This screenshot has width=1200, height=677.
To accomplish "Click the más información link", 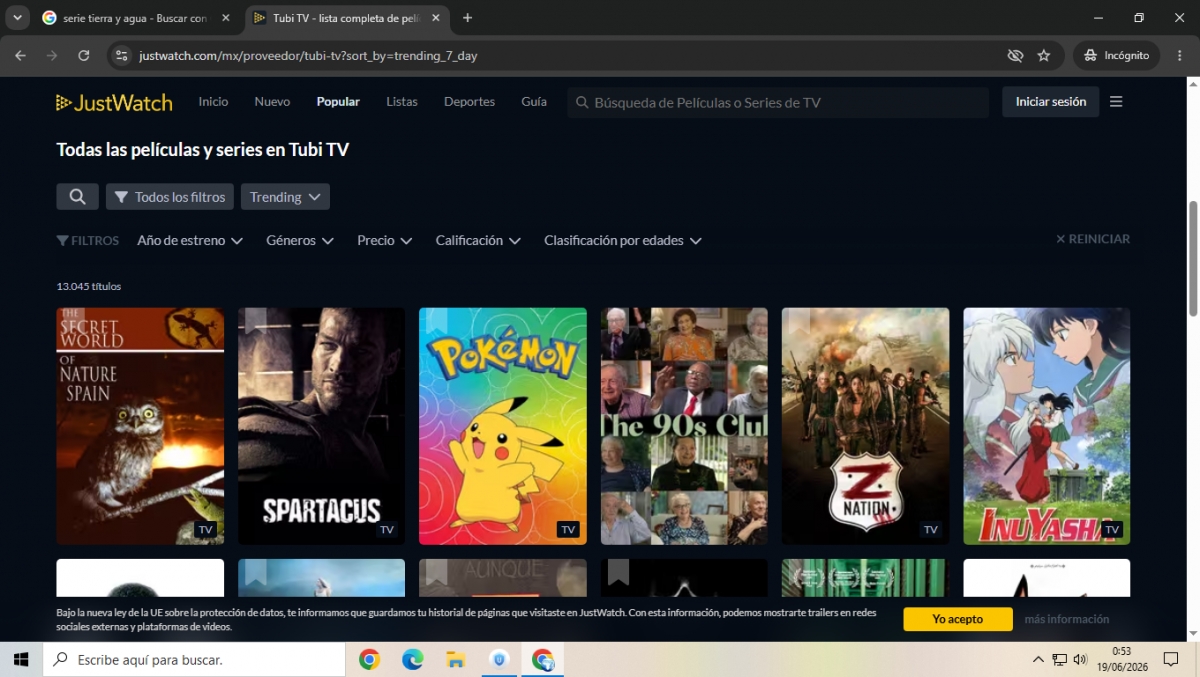I will 1067,619.
